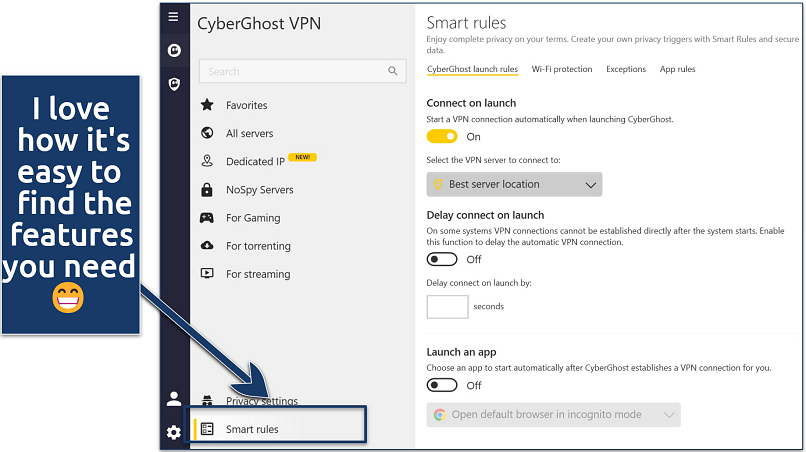The height and width of the screenshot is (452, 806).
Task: Turn off Connect on launch toggle
Action: click(x=442, y=136)
